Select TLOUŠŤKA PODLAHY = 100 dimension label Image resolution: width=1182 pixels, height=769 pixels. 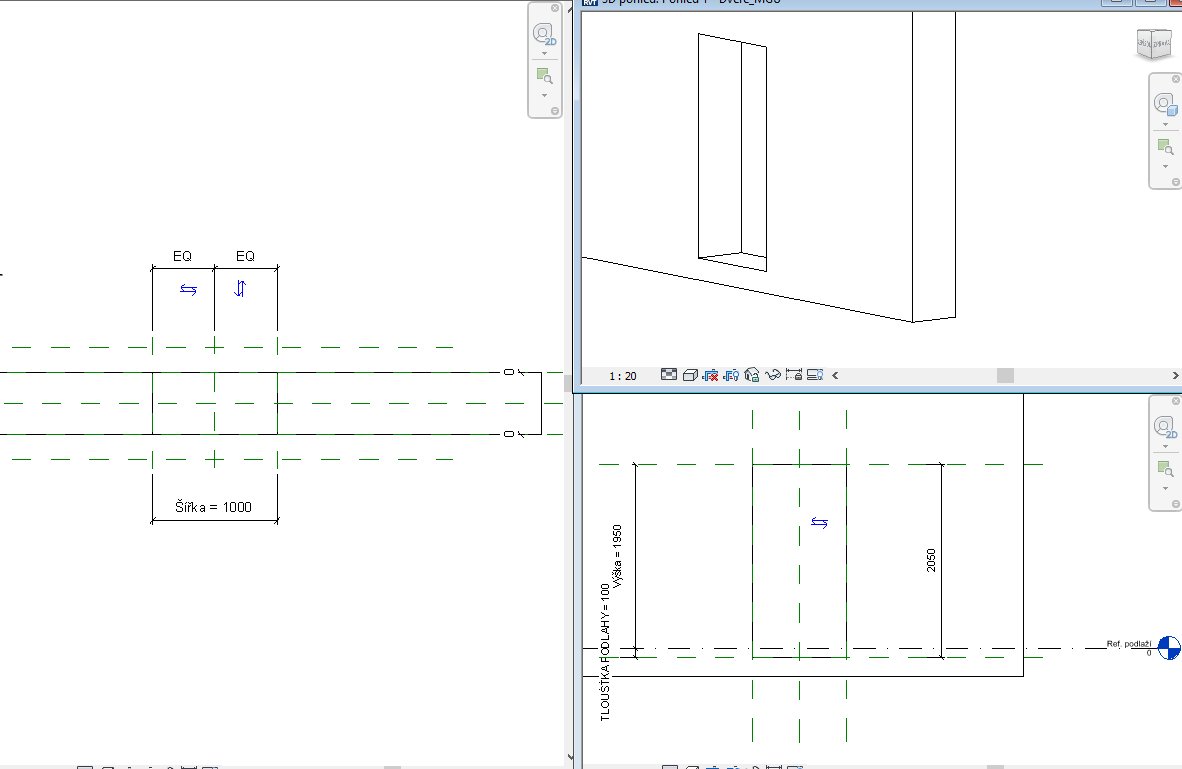605,652
